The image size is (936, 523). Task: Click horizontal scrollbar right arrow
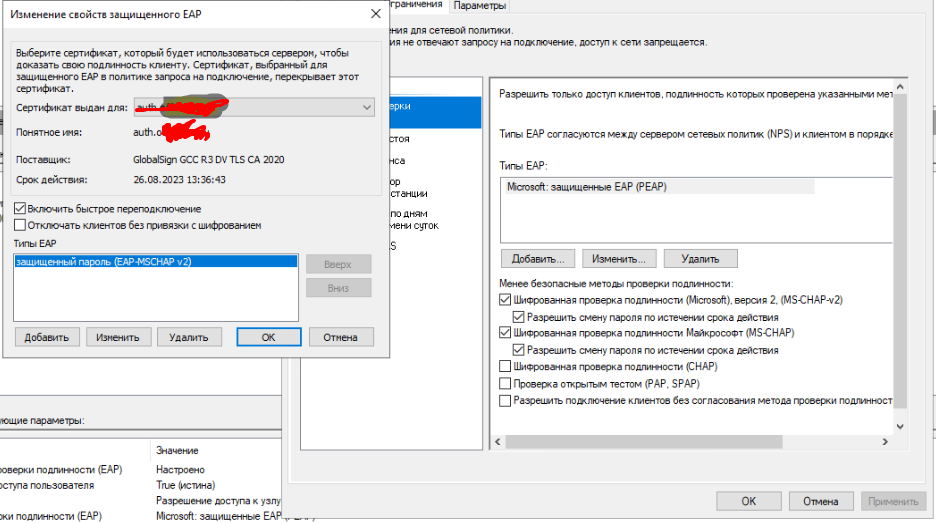pos(885,442)
